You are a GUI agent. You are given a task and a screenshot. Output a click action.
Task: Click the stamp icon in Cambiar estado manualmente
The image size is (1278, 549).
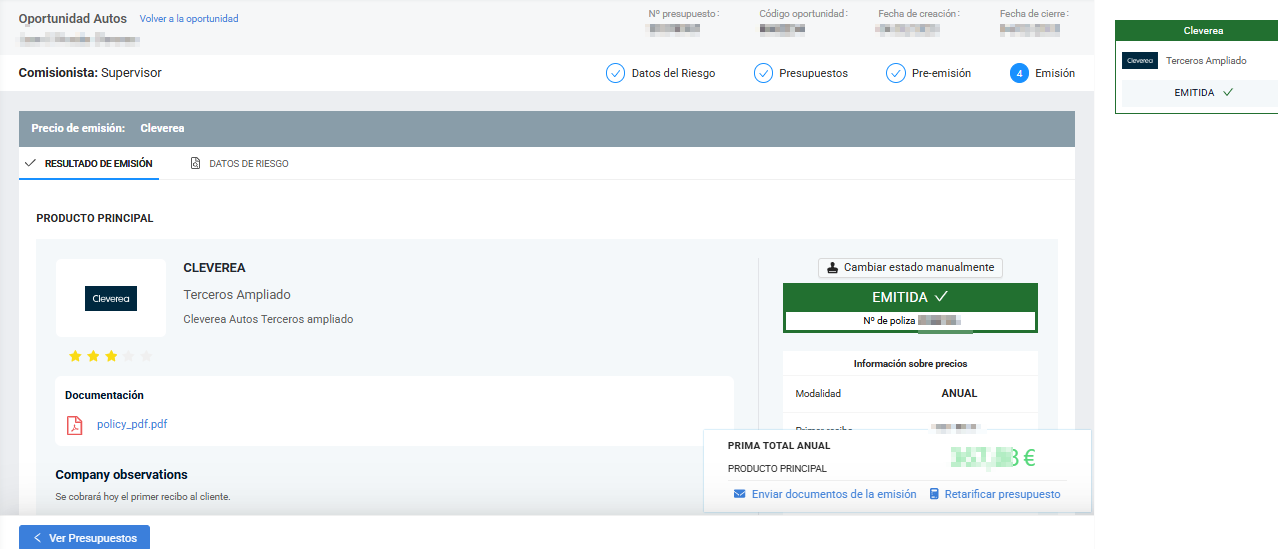click(x=833, y=268)
